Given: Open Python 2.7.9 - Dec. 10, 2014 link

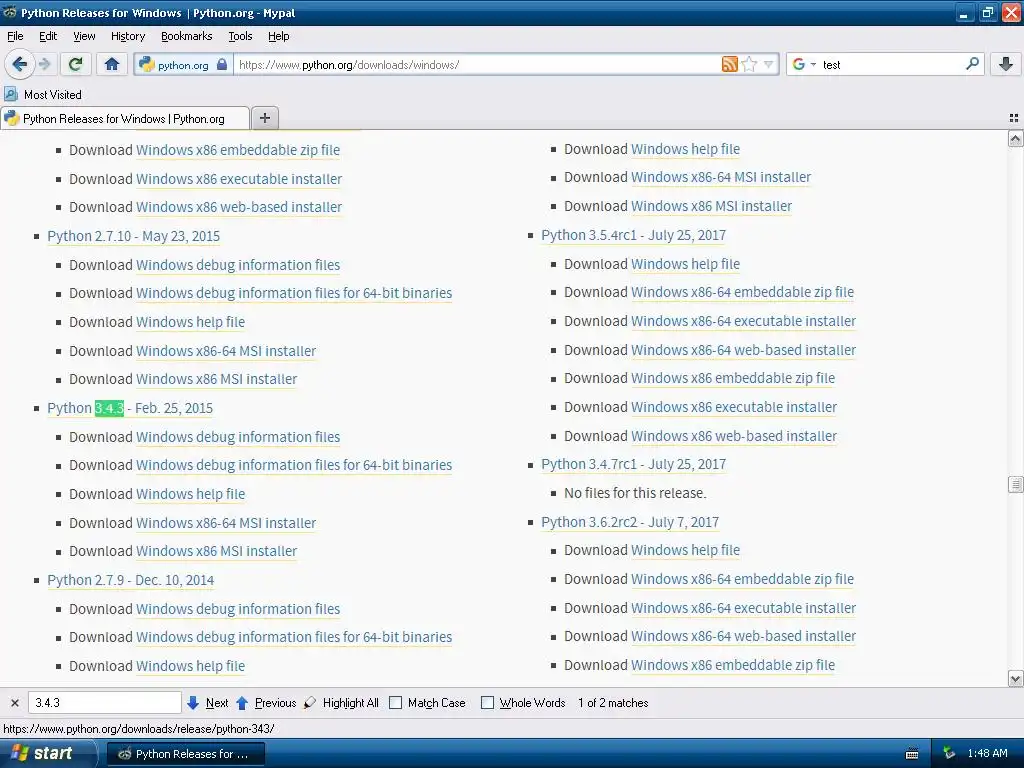Looking at the screenshot, I should (x=131, y=580).
